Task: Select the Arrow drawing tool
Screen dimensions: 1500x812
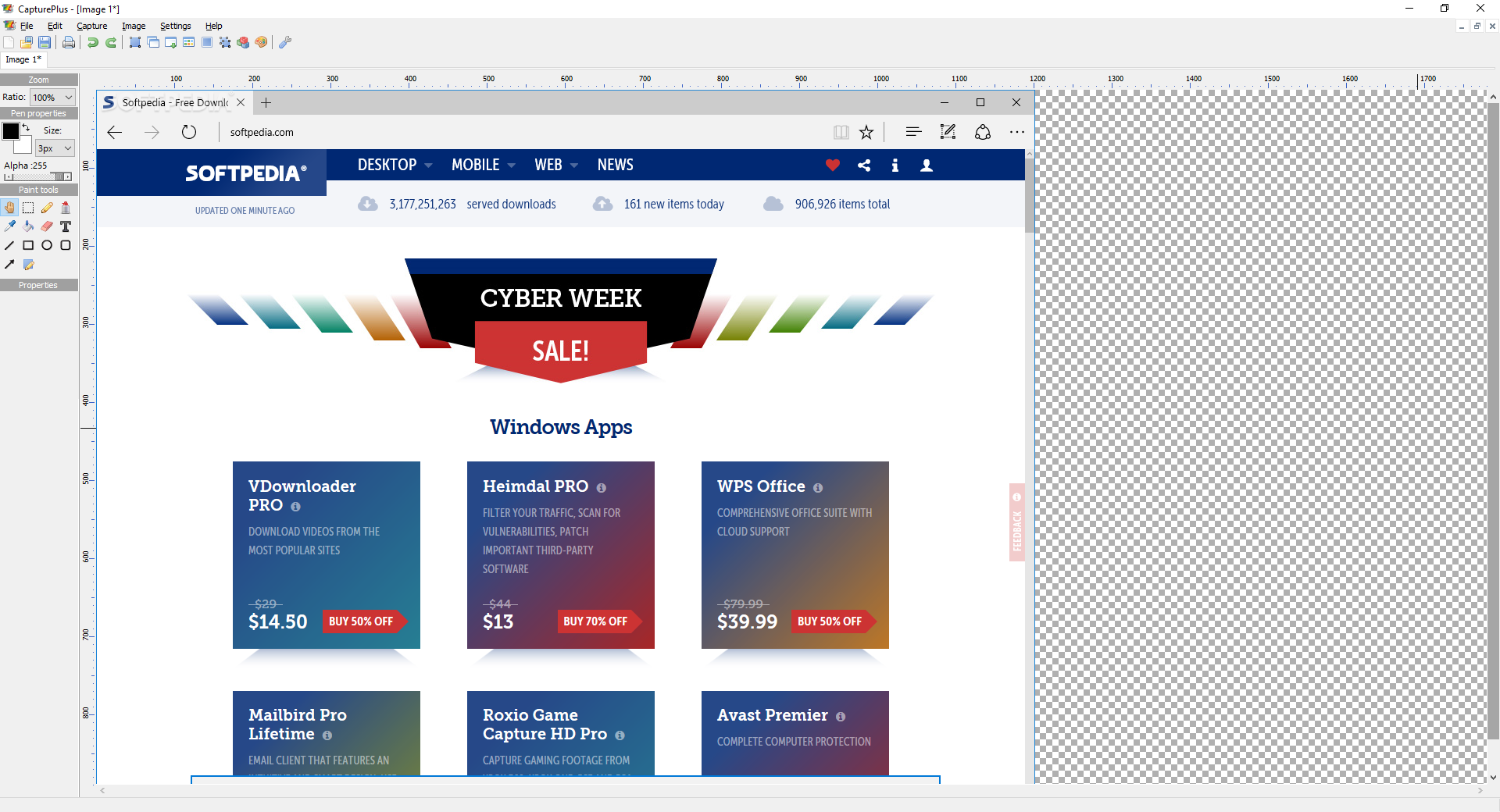Action: click(x=9, y=265)
